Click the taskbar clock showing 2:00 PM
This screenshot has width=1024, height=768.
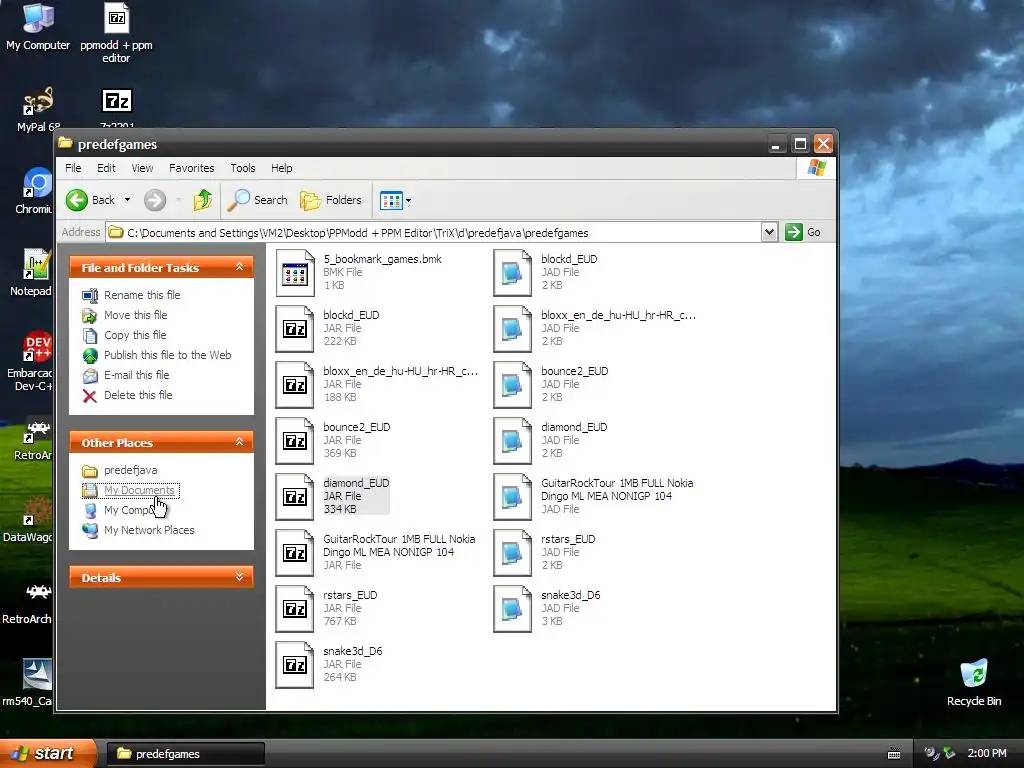coord(987,753)
